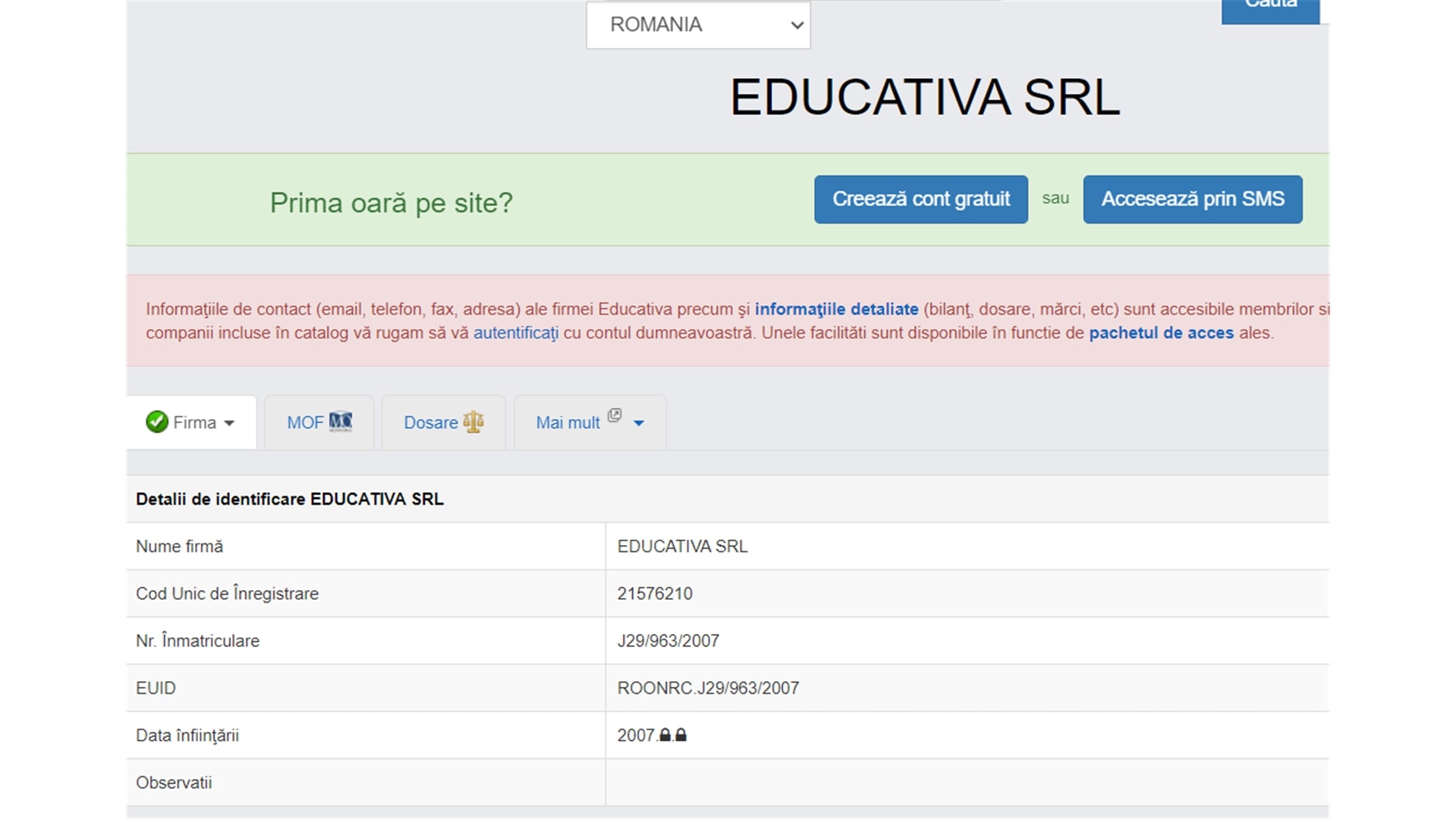Click the Nr. Înmatriculare label
Image resolution: width=1456 pixels, height=819 pixels.
pyautogui.click(x=197, y=641)
